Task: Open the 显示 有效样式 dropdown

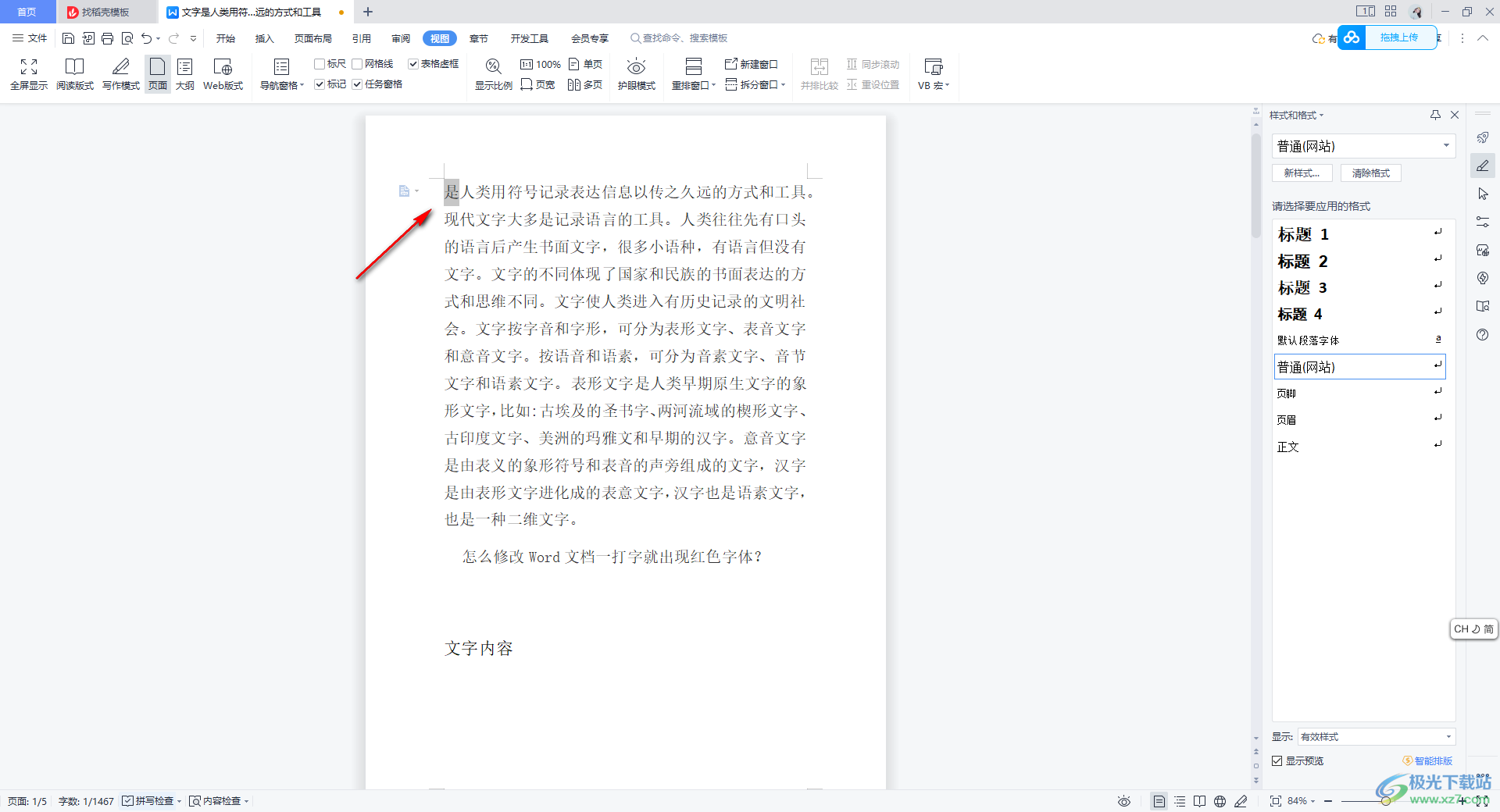Action: [x=1377, y=737]
